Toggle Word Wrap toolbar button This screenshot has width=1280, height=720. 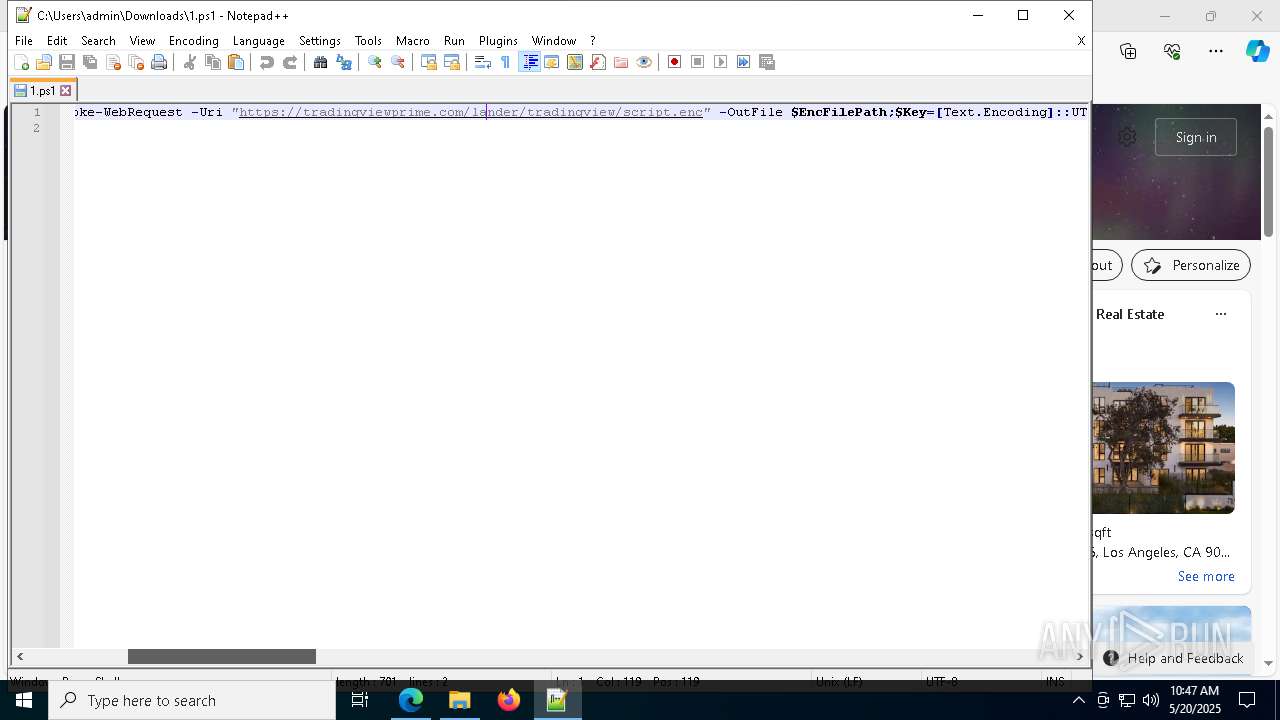[483, 62]
